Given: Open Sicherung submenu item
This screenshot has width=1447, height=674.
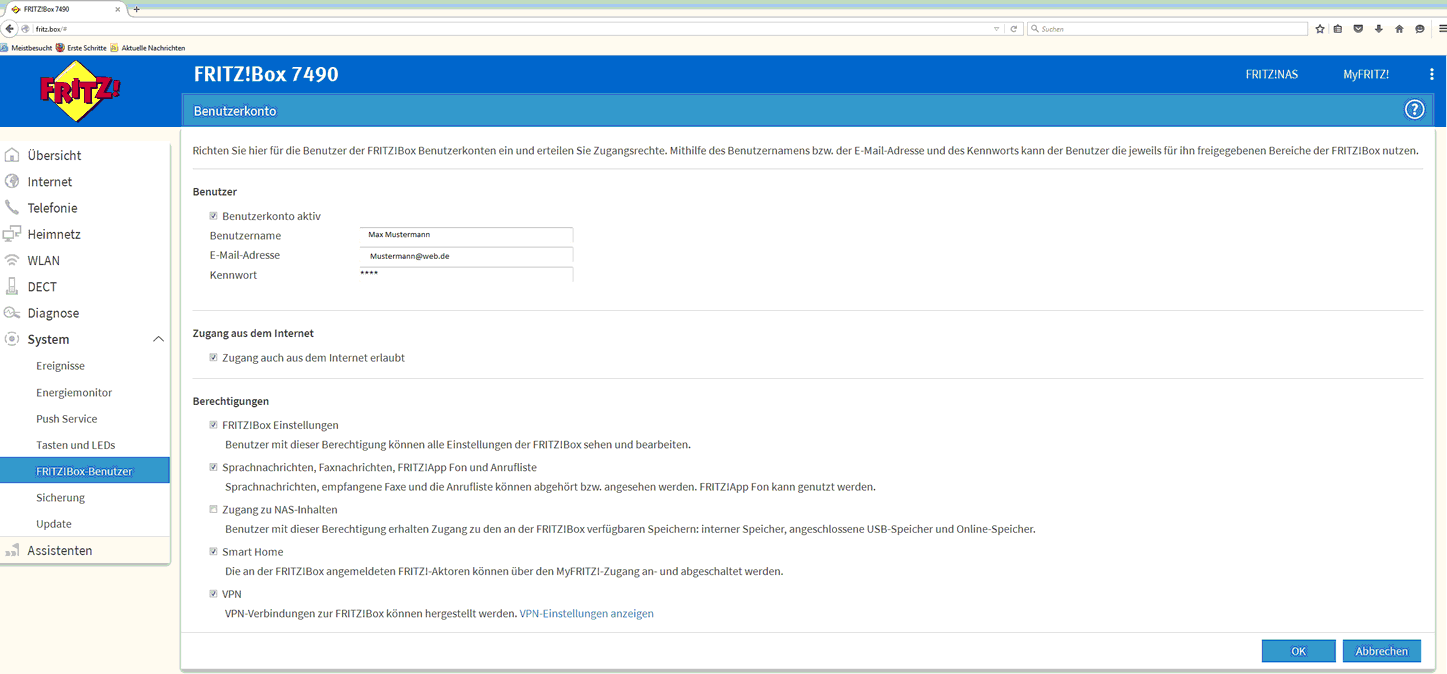Looking at the screenshot, I should pyautogui.click(x=60, y=497).
